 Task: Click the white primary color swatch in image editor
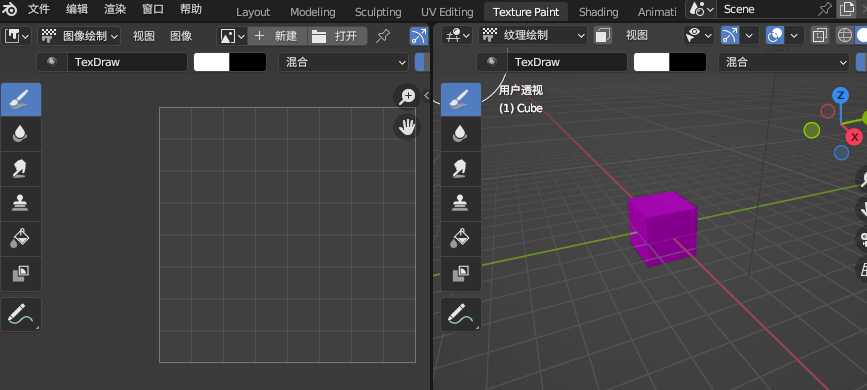pyautogui.click(x=211, y=62)
